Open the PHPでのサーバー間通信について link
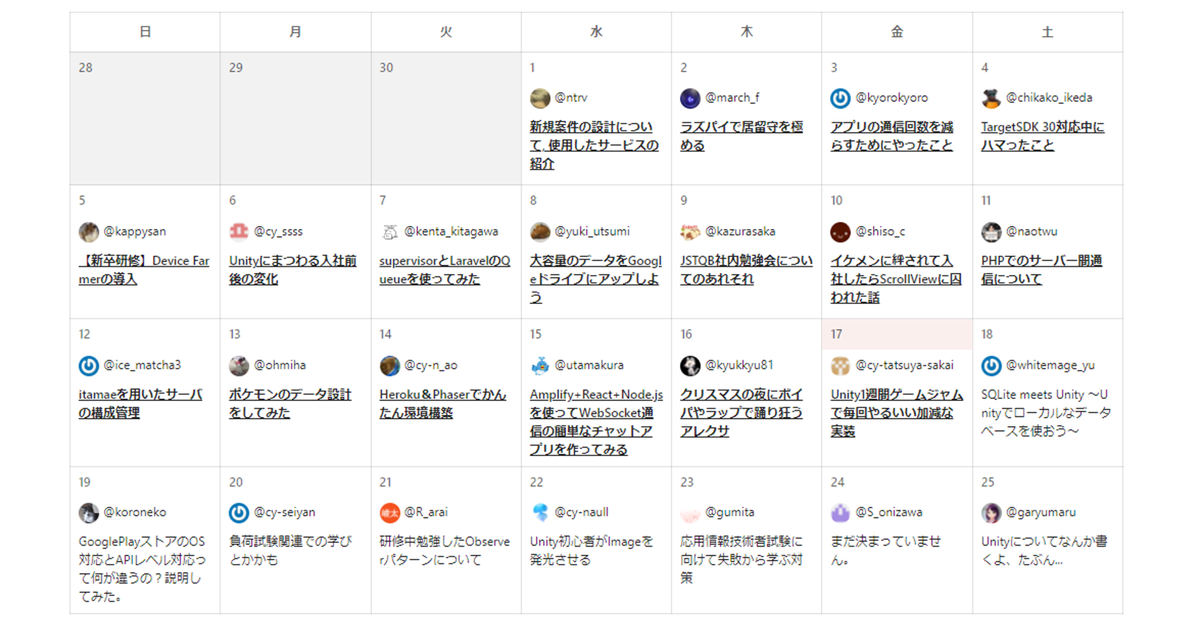 click(x=1041, y=270)
